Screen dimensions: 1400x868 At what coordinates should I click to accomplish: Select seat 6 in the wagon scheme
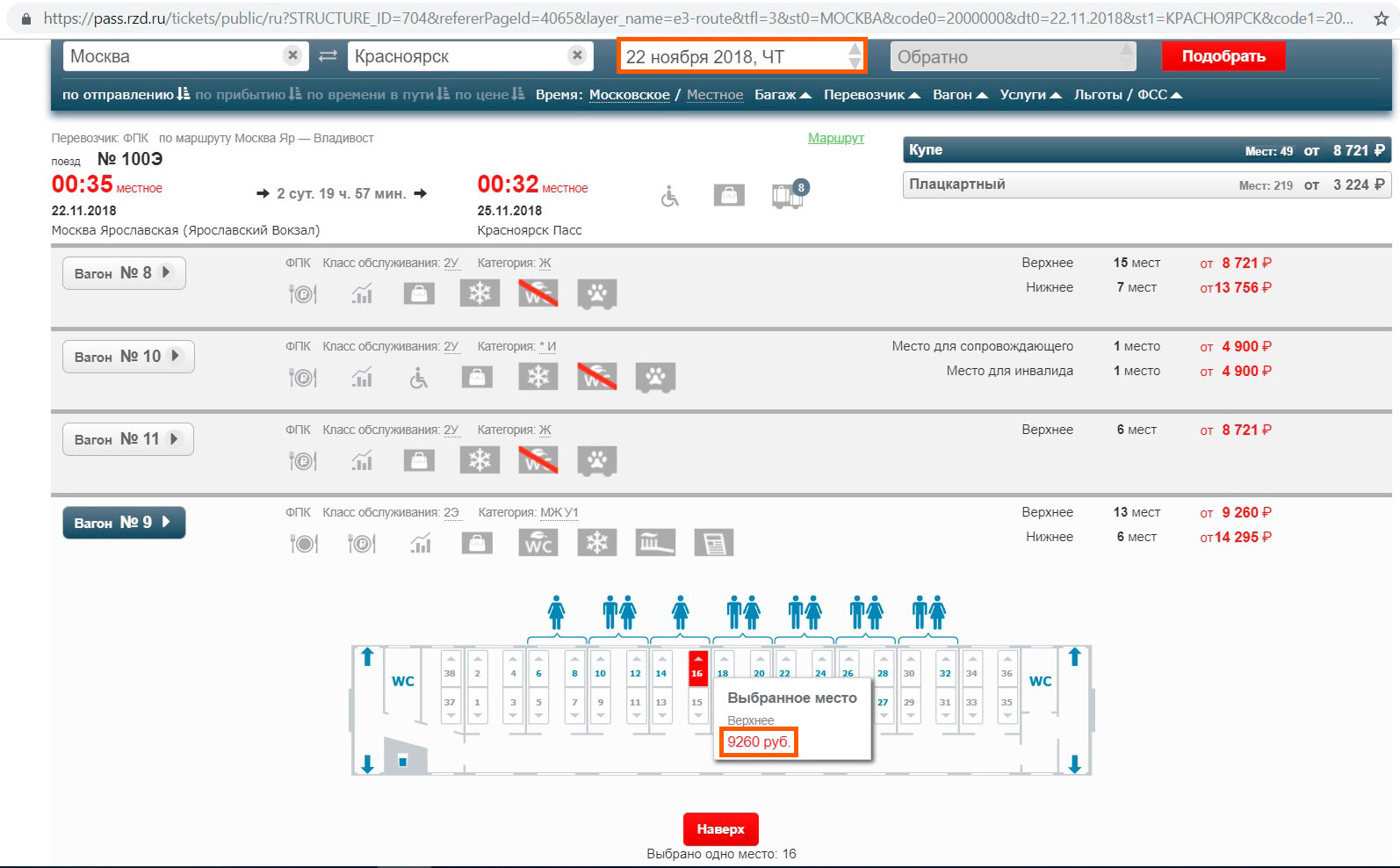pos(539,669)
